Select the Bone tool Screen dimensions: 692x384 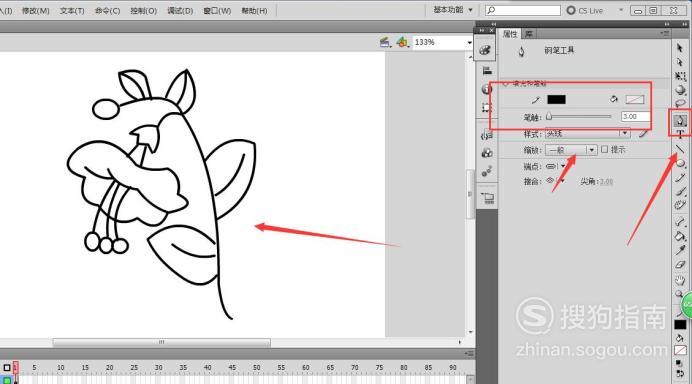(680, 222)
